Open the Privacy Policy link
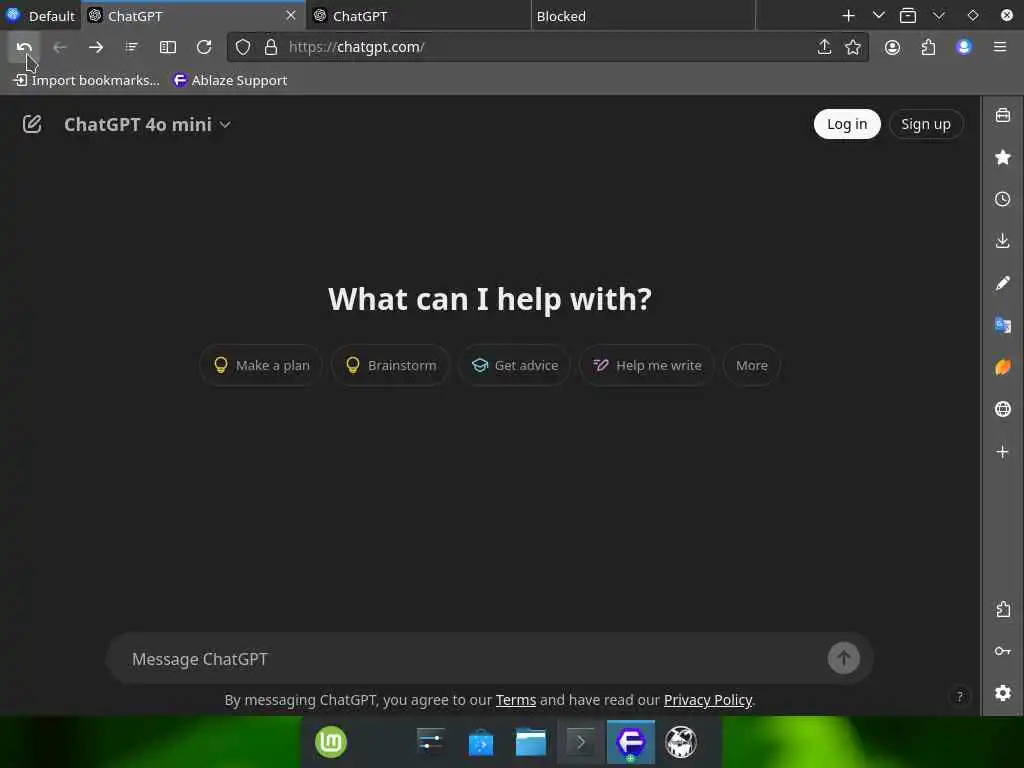The width and height of the screenshot is (1024, 768). point(708,699)
